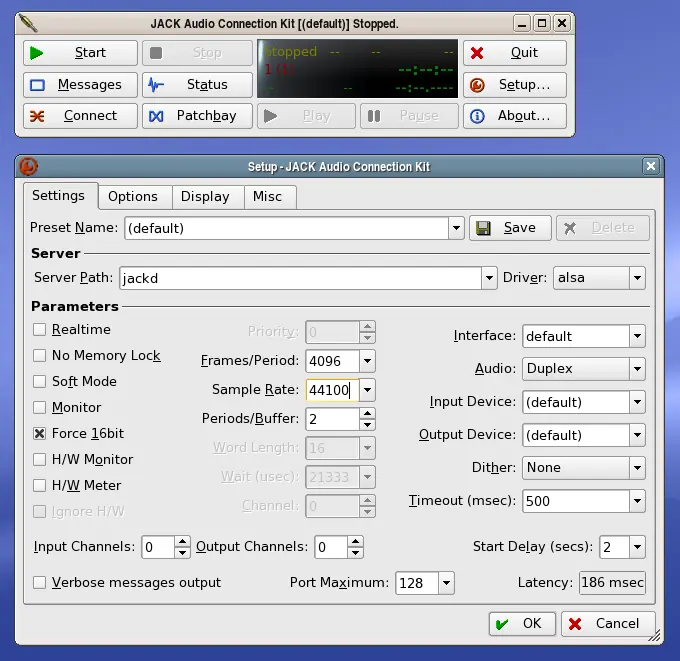Image resolution: width=680 pixels, height=661 pixels.
Task: Increase the Periods/Buffer value with up arrow
Action: point(367,414)
